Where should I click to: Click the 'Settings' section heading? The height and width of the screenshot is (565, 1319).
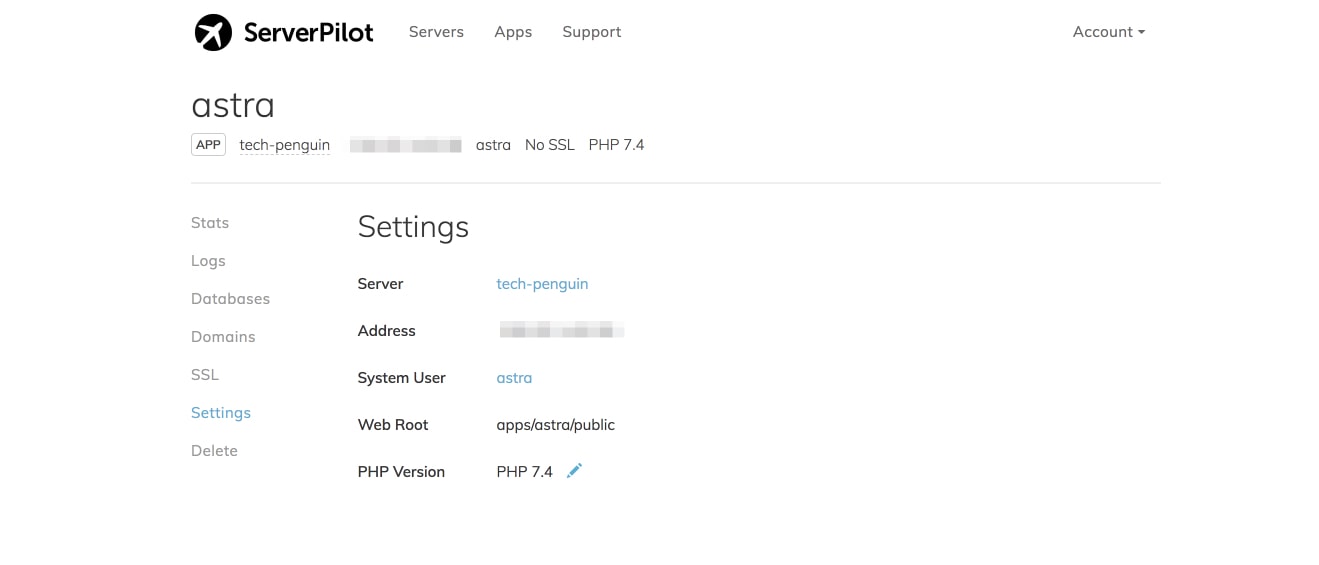coord(413,227)
